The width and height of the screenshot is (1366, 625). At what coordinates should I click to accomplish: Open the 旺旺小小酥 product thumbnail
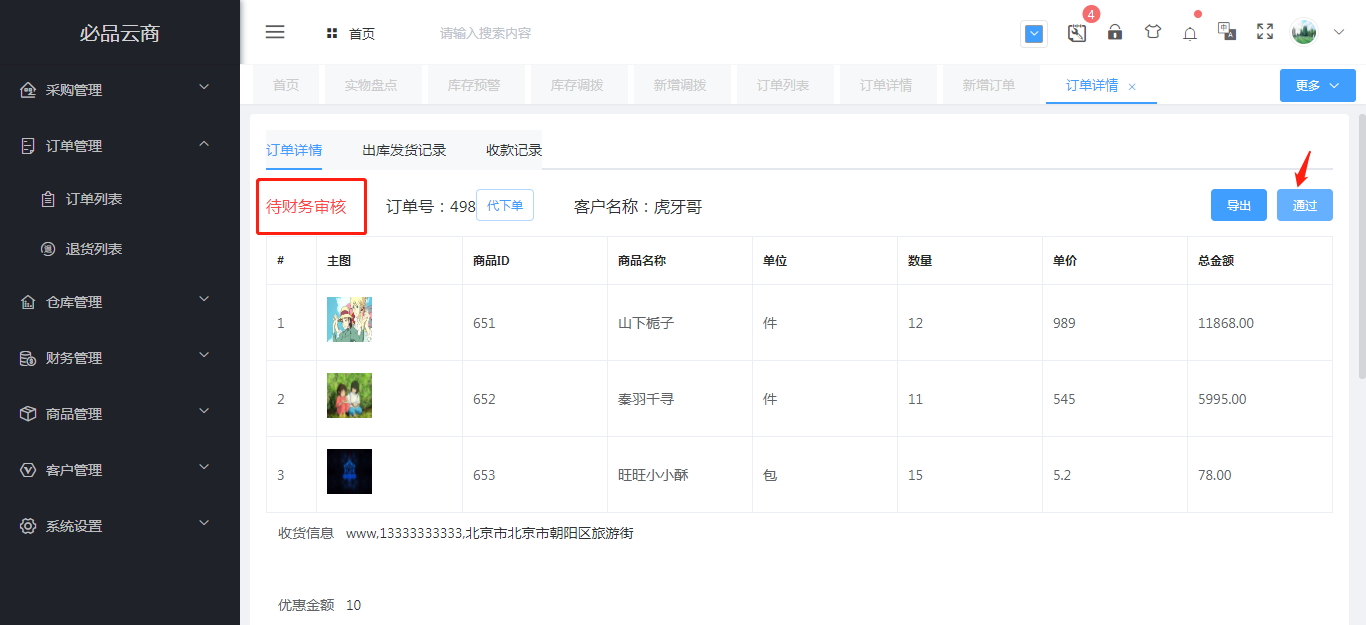(x=349, y=471)
